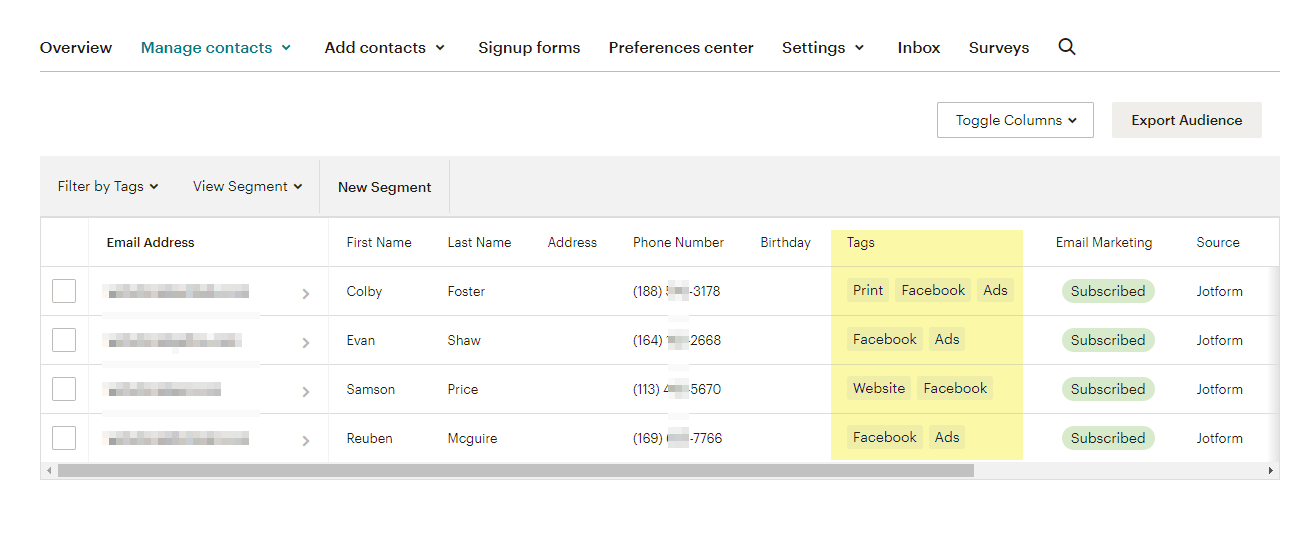Click the Email Address column header
The image size is (1316, 539).
coord(151,243)
